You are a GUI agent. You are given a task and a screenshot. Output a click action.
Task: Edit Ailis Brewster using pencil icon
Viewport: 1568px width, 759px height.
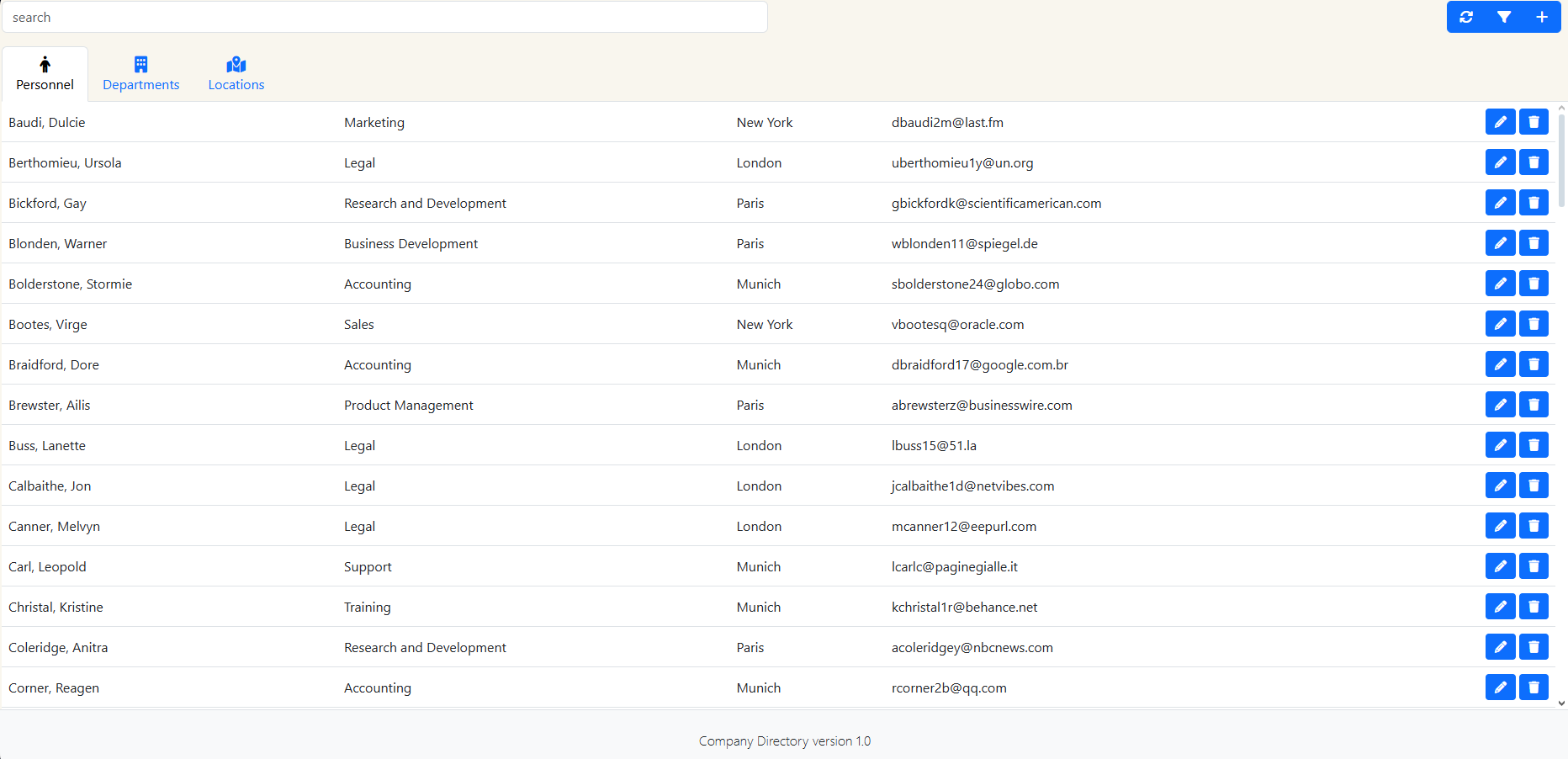1500,405
